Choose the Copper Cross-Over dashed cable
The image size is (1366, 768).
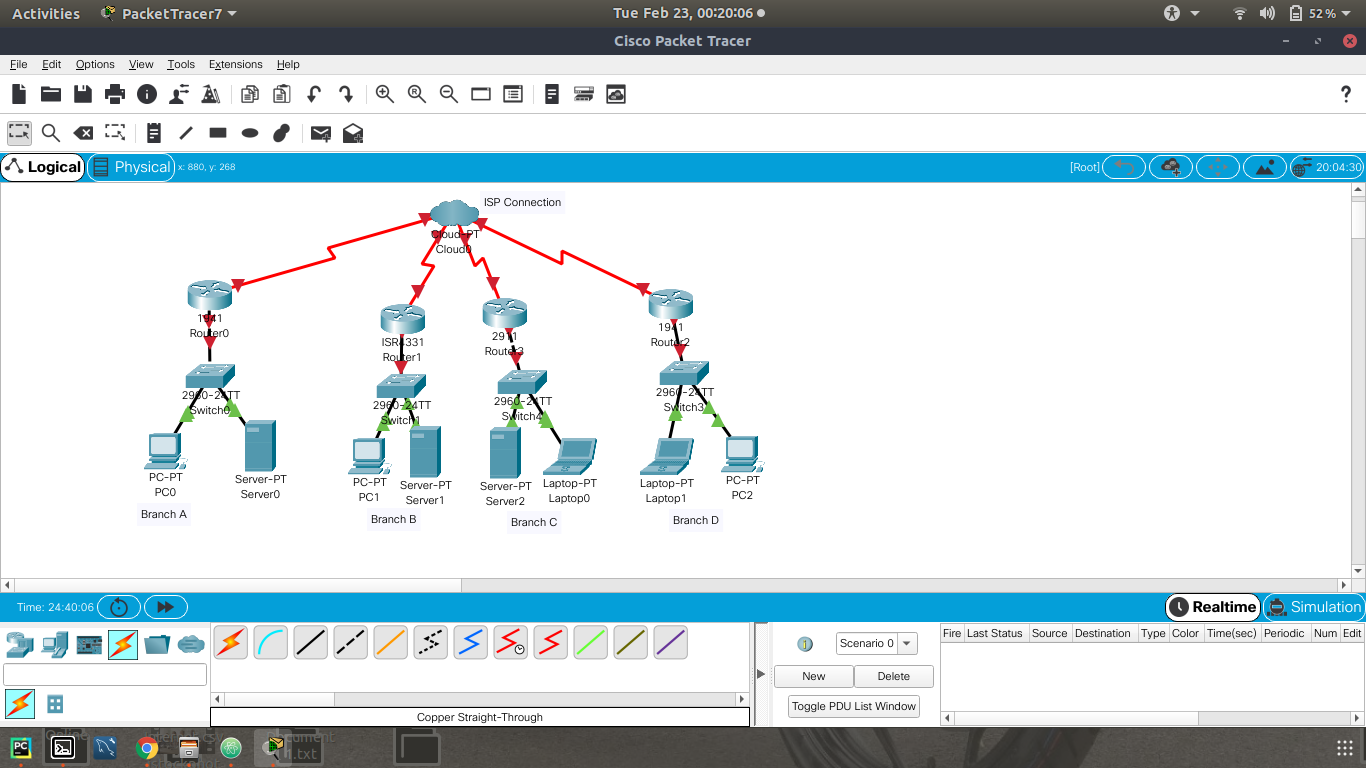[x=350, y=642]
